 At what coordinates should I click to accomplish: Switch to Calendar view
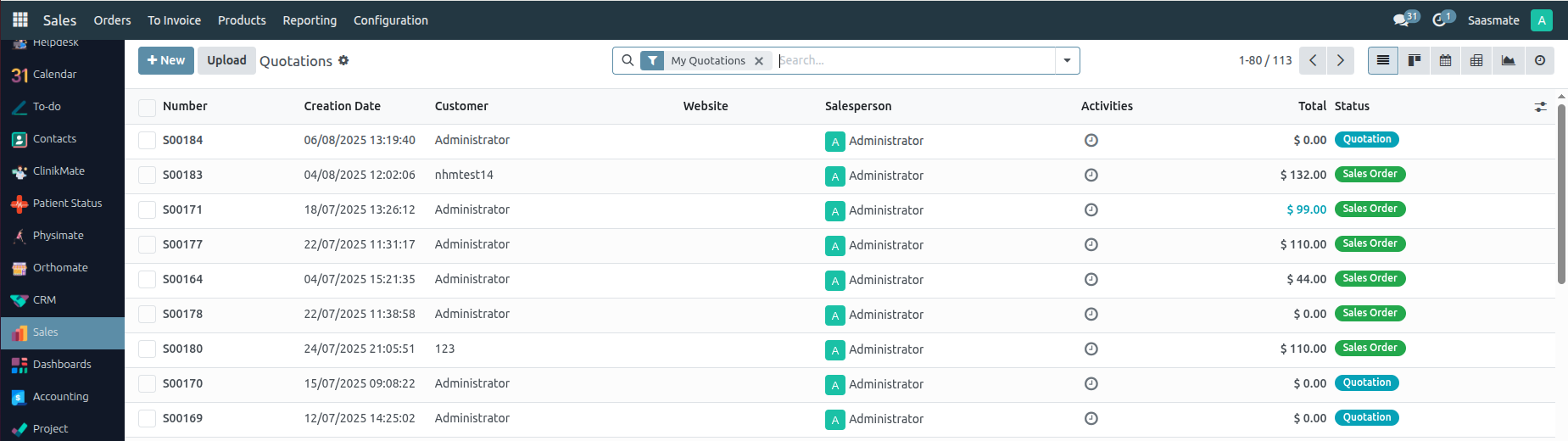click(1445, 60)
